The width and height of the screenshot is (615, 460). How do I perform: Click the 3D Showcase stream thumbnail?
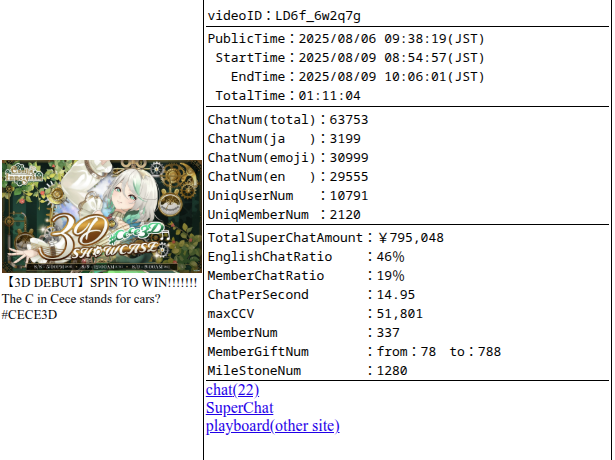(102, 216)
